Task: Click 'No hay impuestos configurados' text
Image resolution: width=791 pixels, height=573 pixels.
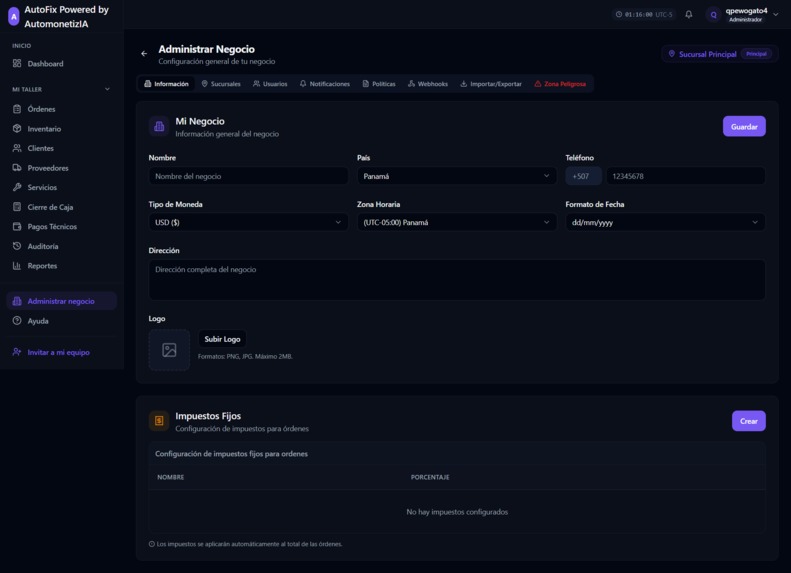Action: point(457,512)
